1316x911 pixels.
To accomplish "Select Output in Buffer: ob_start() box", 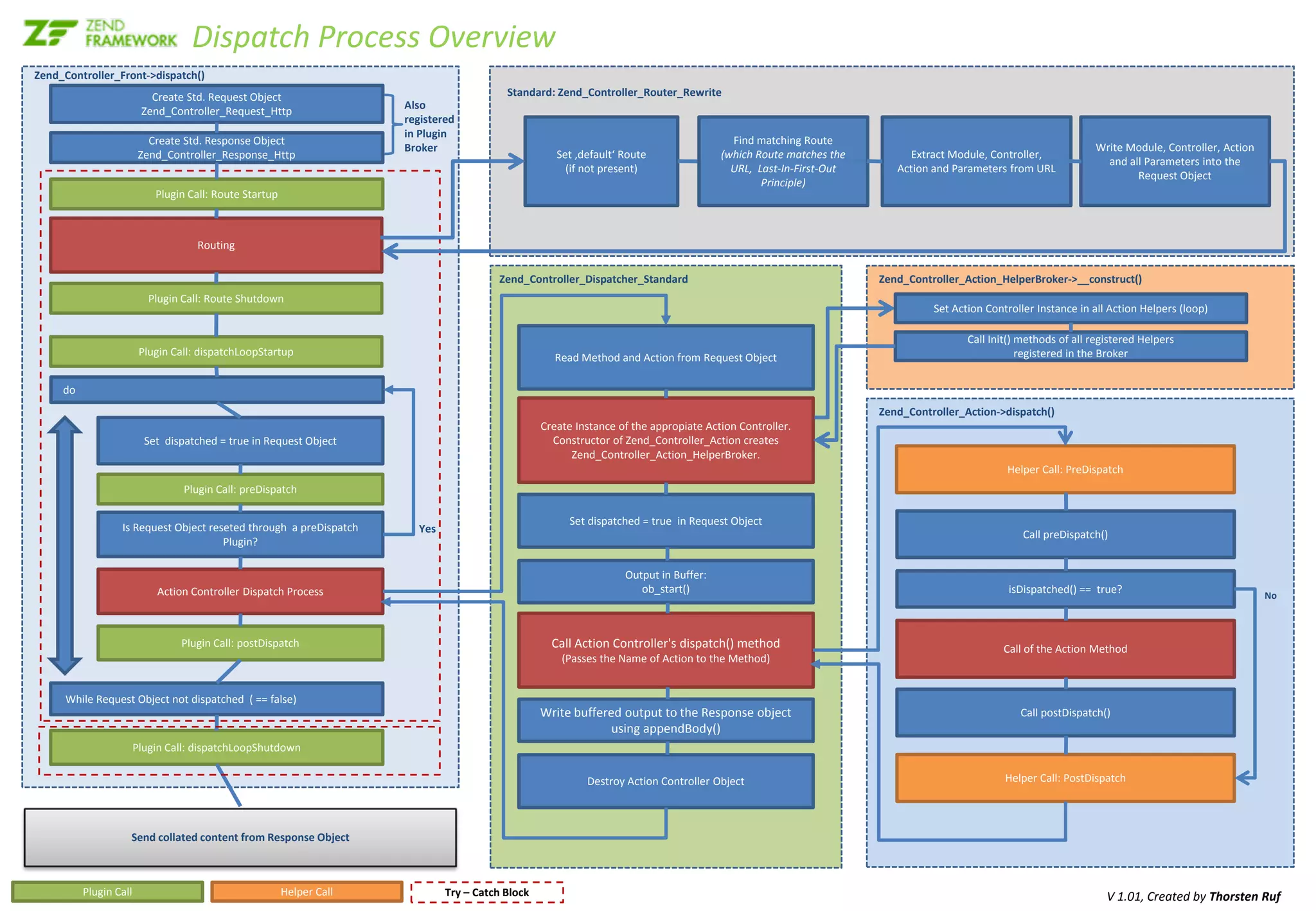I will point(665,582).
